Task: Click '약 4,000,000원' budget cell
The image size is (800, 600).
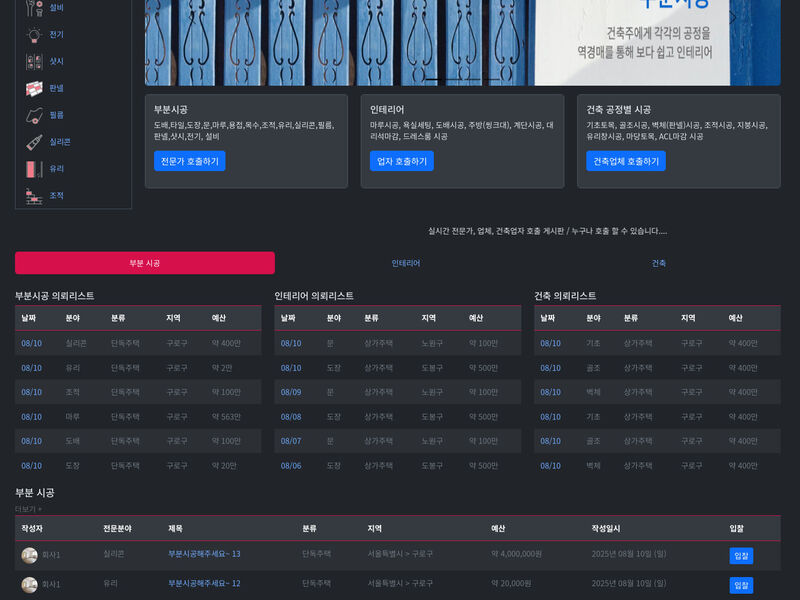Action: tap(516, 554)
